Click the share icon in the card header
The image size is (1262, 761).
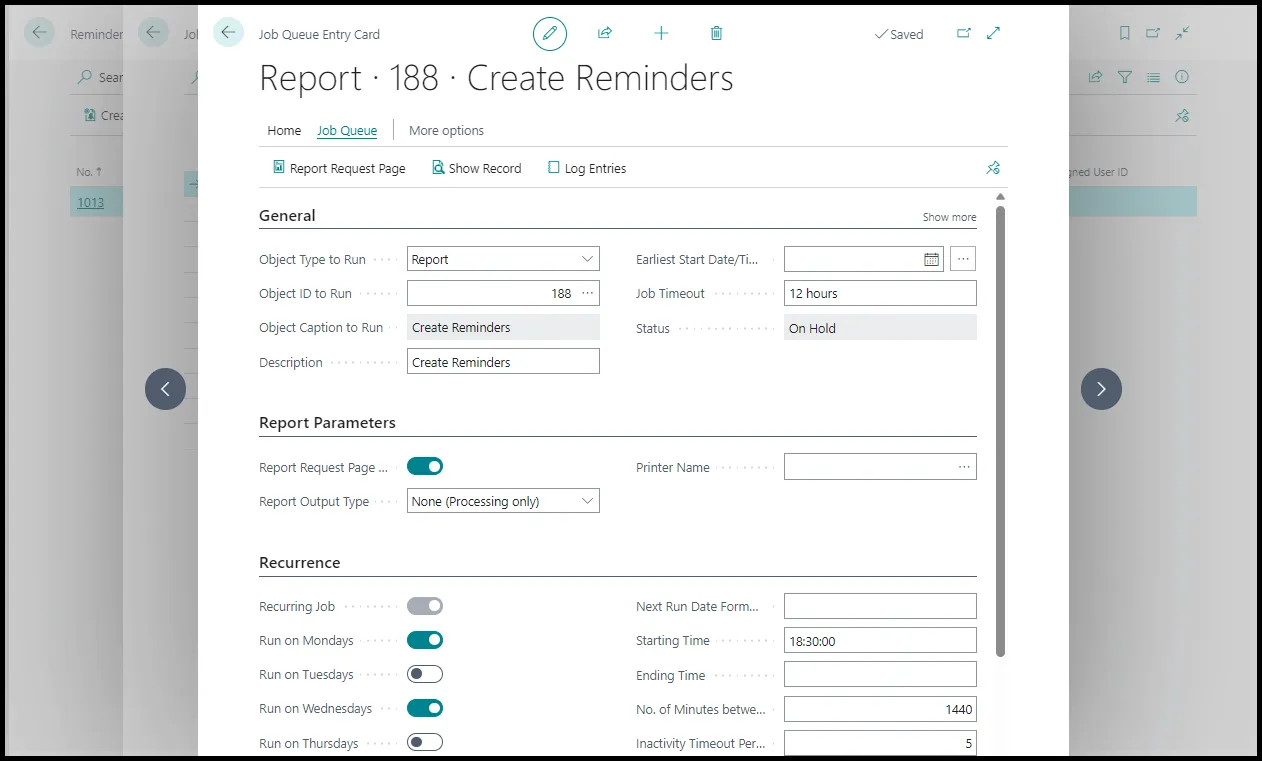click(605, 33)
